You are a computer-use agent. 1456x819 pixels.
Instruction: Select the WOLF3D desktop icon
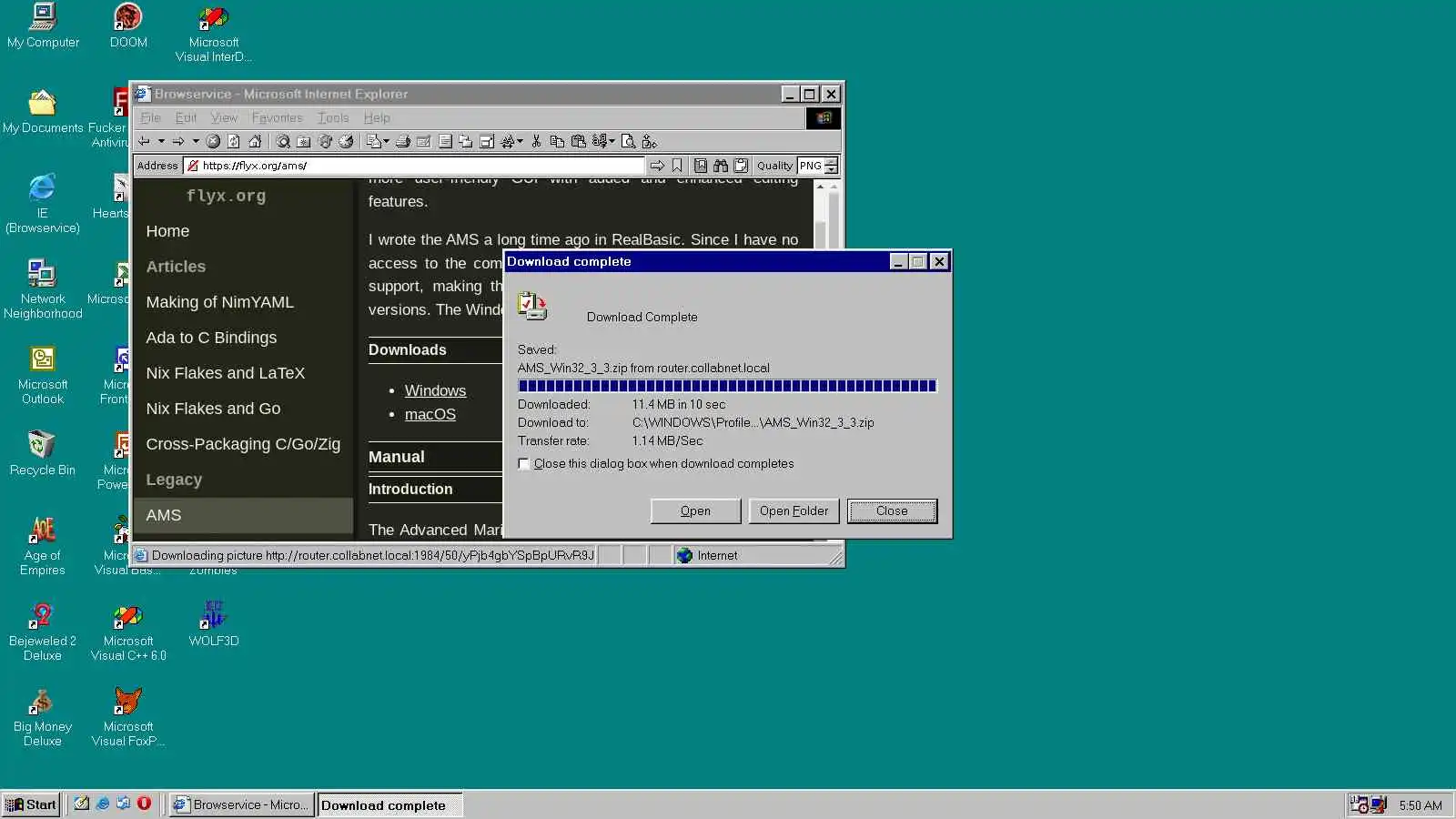[214, 623]
